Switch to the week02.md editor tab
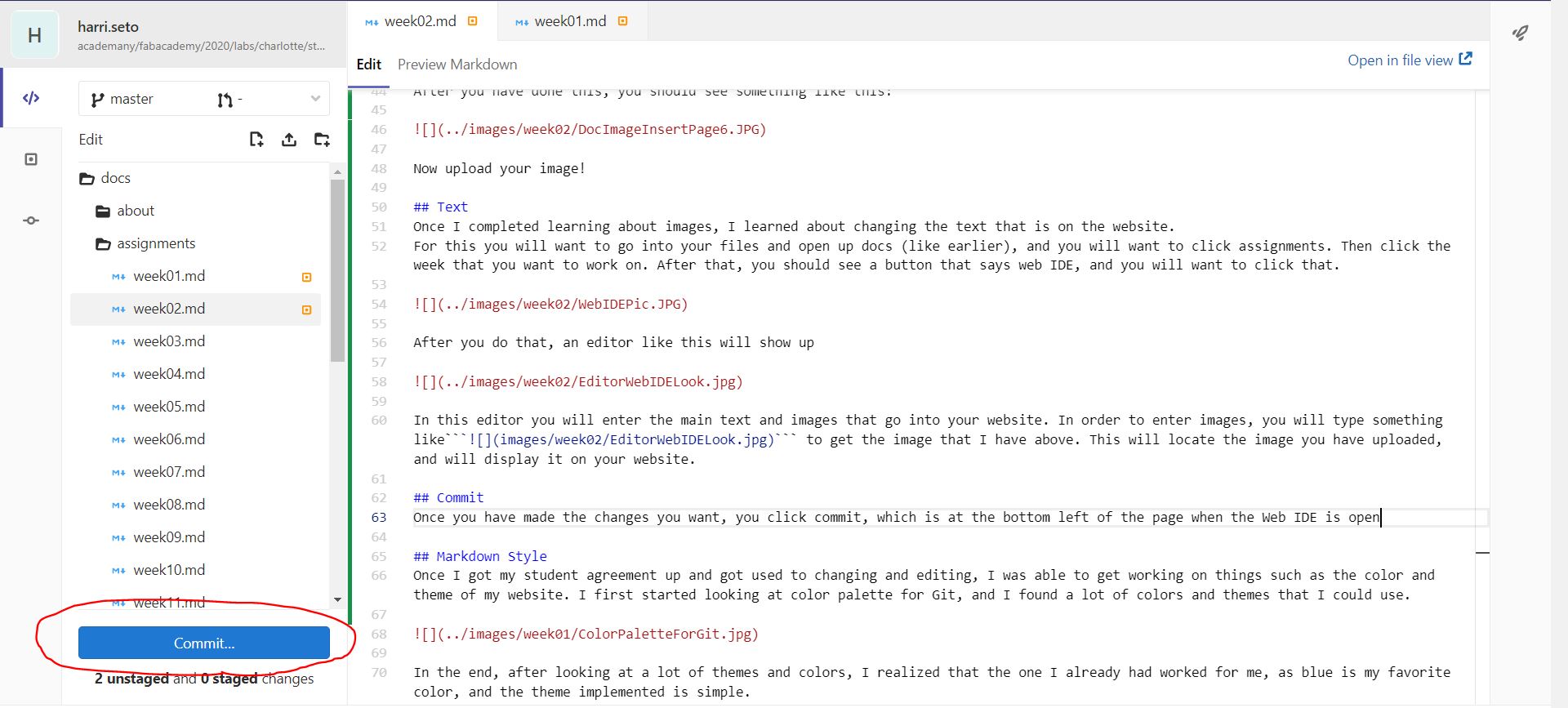 (x=421, y=21)
